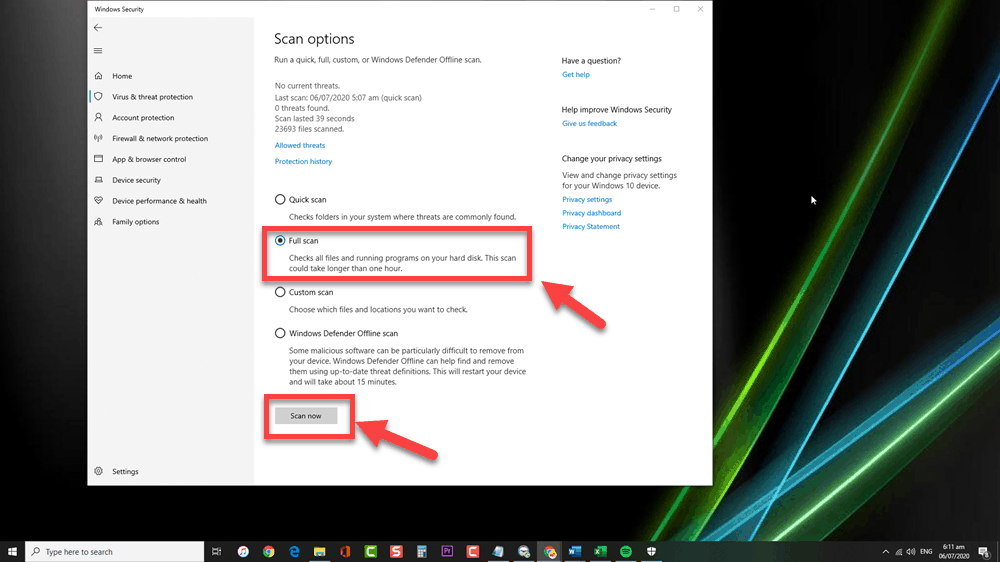Screen dimensions: 1000x562
Task: Click the taskbar search box
Action: (x=115, y=551)
